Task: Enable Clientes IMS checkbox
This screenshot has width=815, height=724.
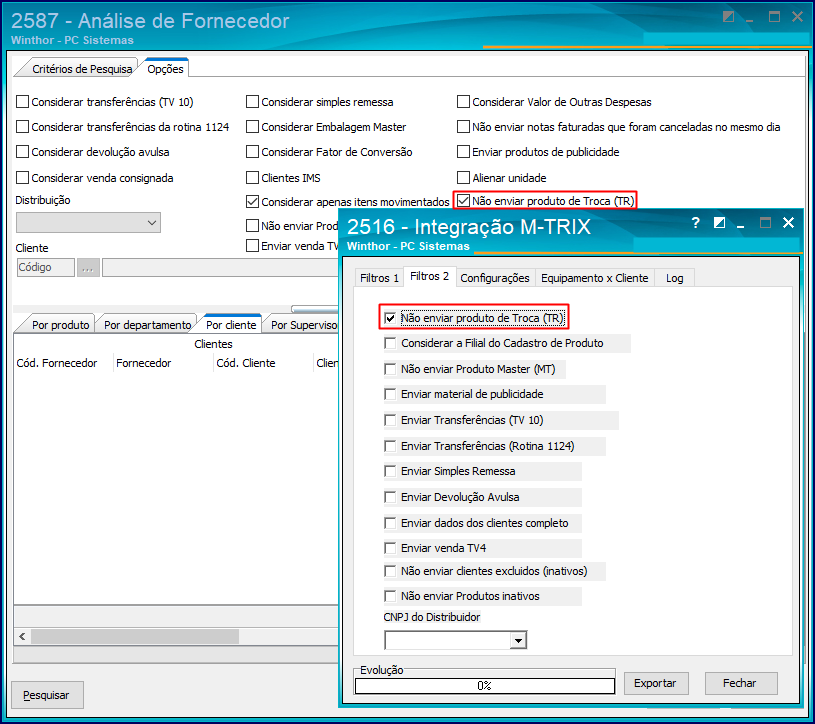Action: point(252,177)
